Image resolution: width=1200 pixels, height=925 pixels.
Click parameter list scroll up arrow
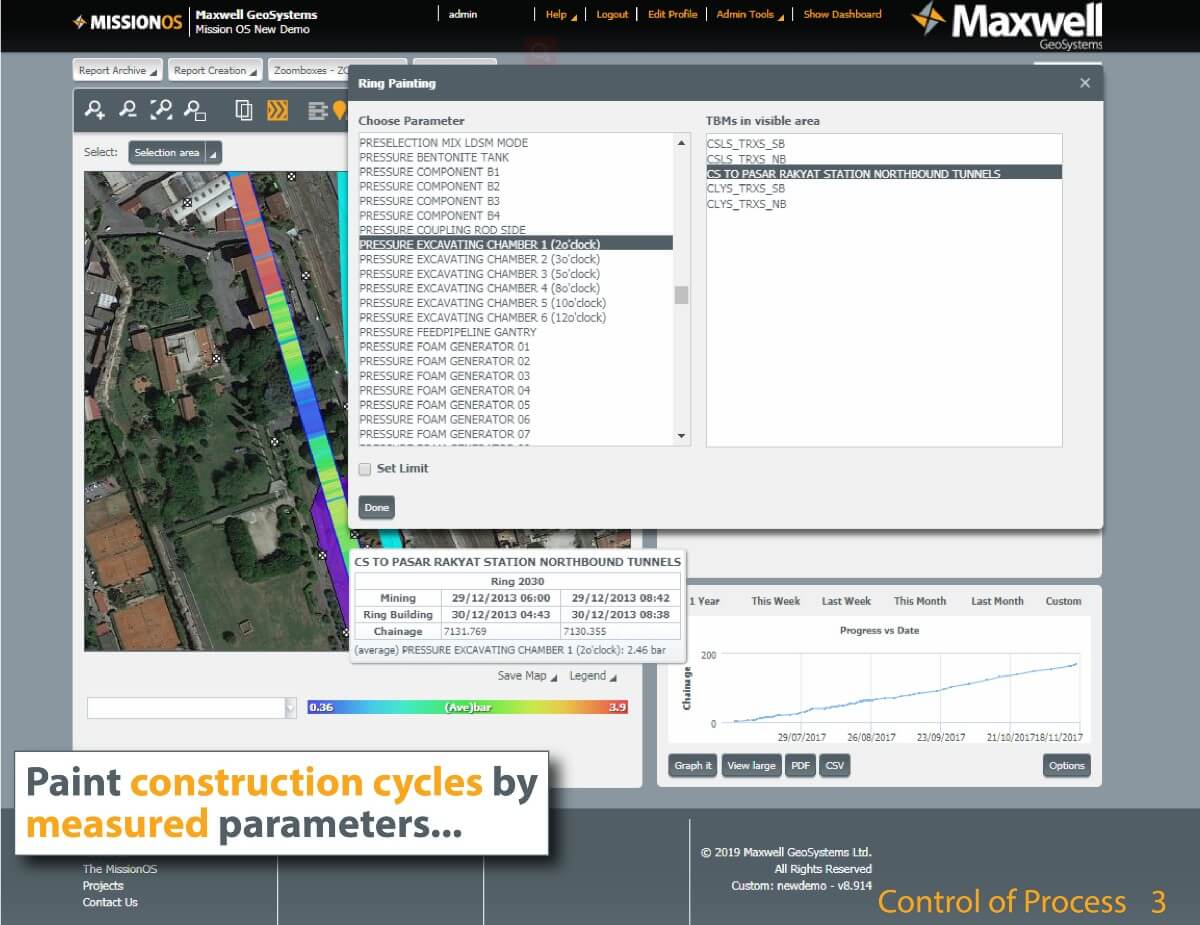point(682,143)
